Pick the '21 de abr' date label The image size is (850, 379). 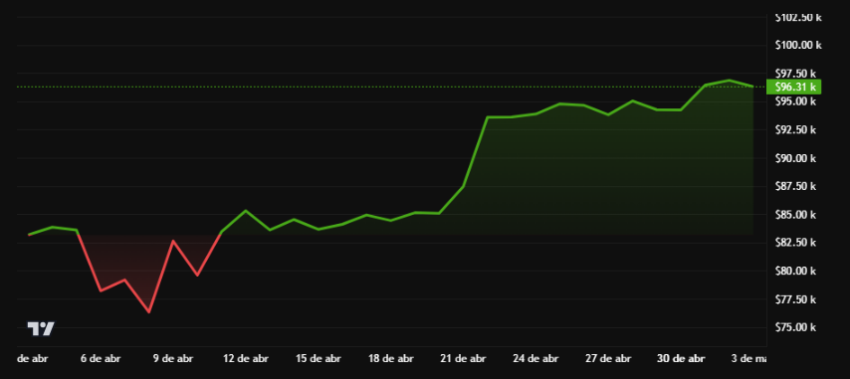463,358
